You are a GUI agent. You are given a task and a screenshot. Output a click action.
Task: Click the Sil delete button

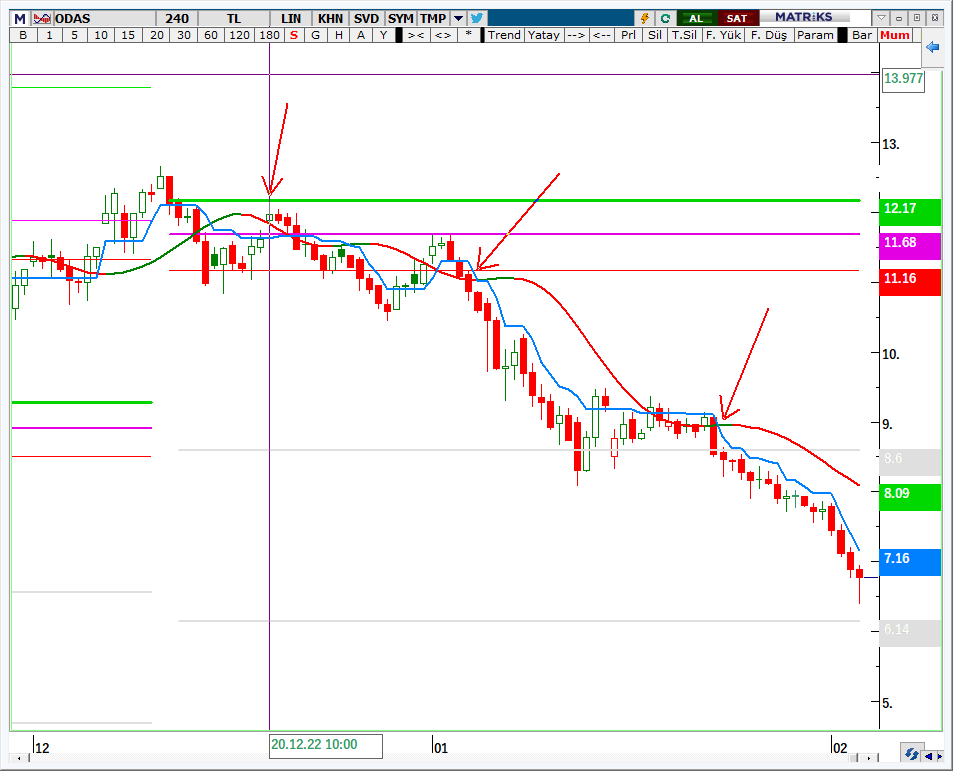pos(655,35)
